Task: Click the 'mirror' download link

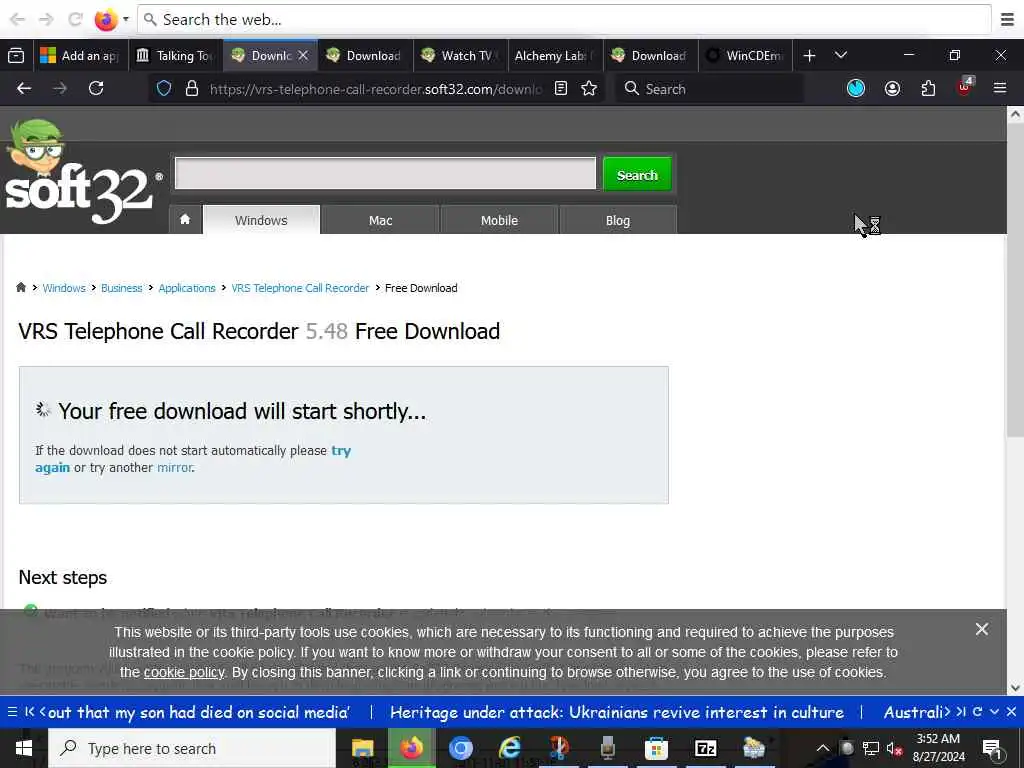Action: tap(174, 468)
